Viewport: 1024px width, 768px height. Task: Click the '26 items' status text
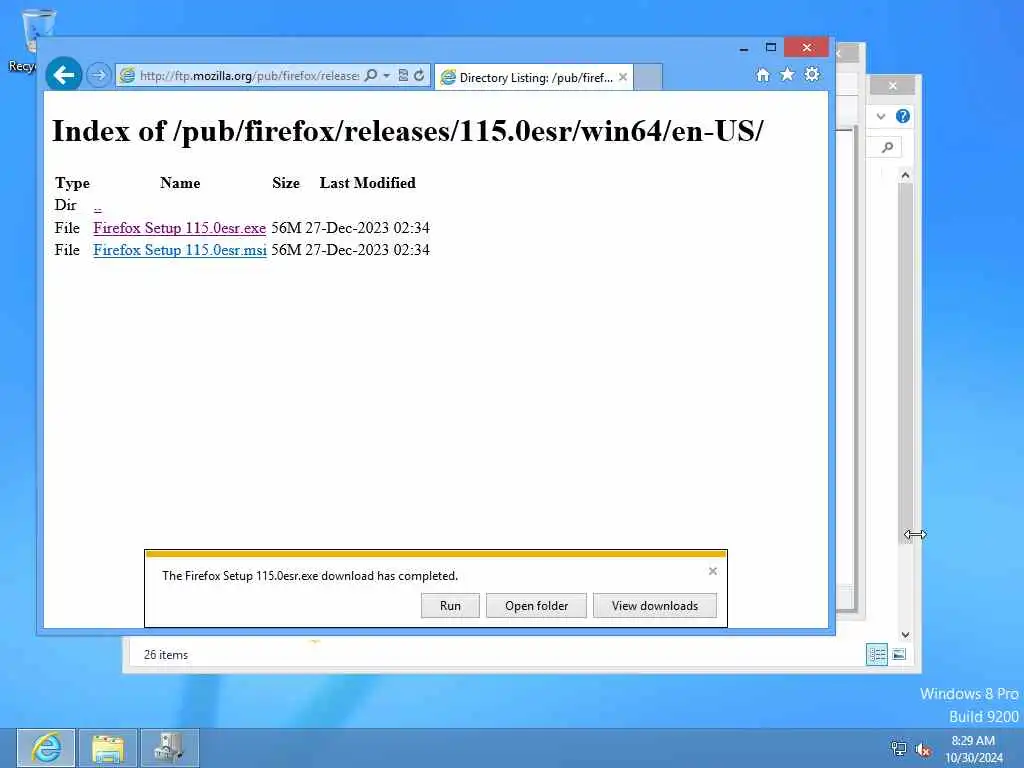pyautogui.click(x=166, y=654)
